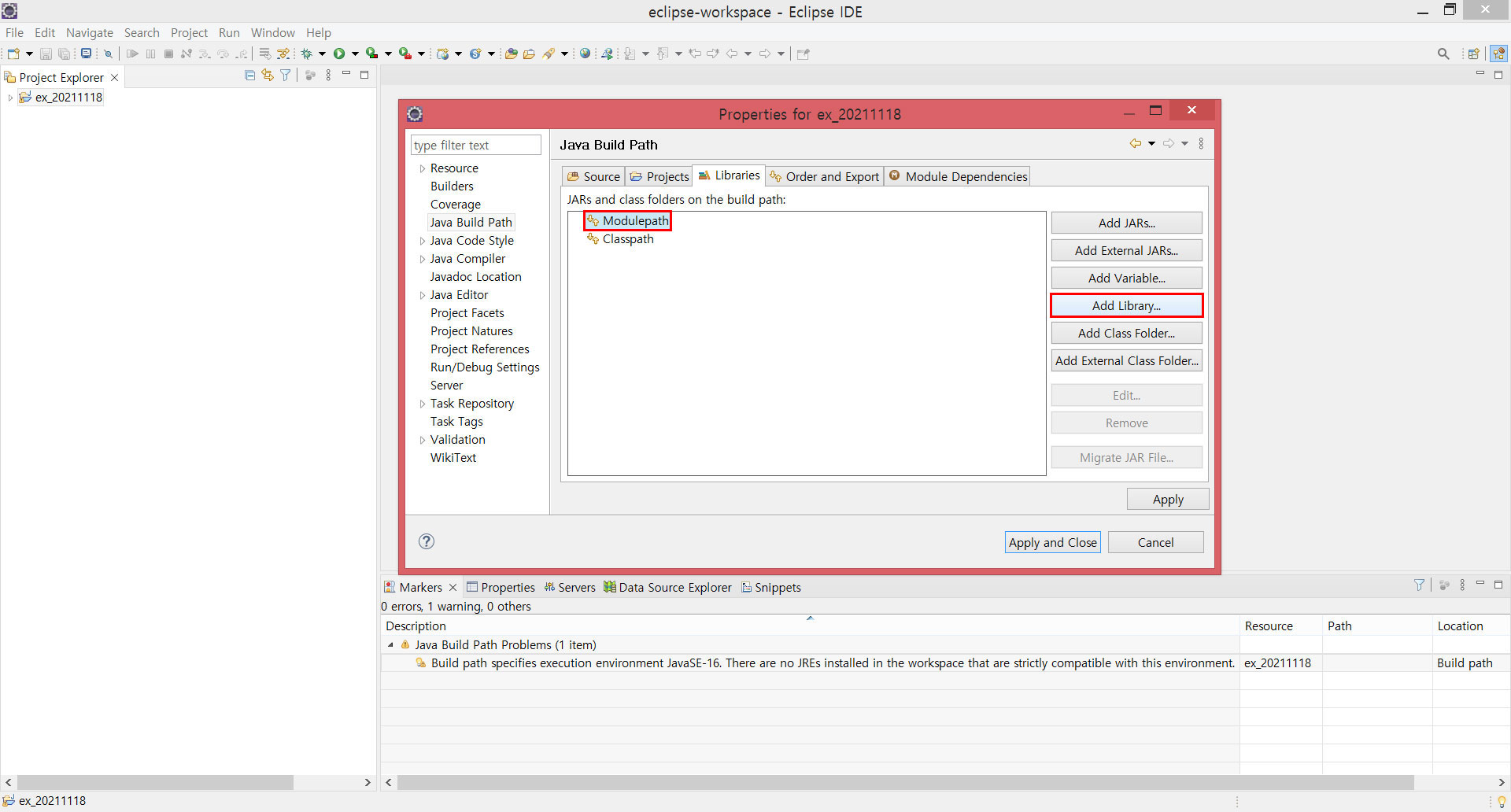Click the Terminate stop toolbar icon
The height and width of the screenshot is (812, 1511).
click(168, 54)
